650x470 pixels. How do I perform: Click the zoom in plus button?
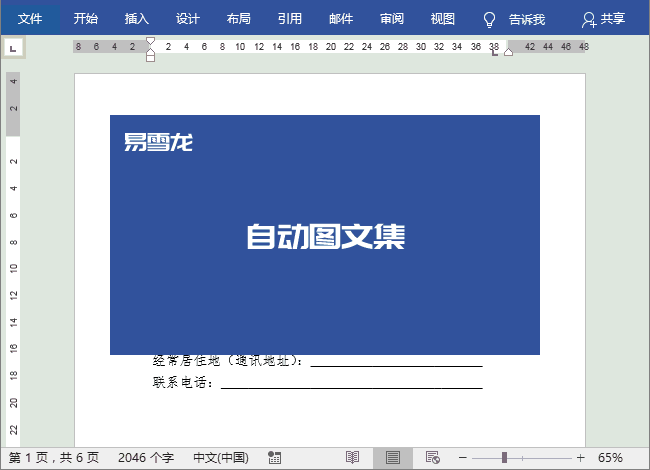580,458
